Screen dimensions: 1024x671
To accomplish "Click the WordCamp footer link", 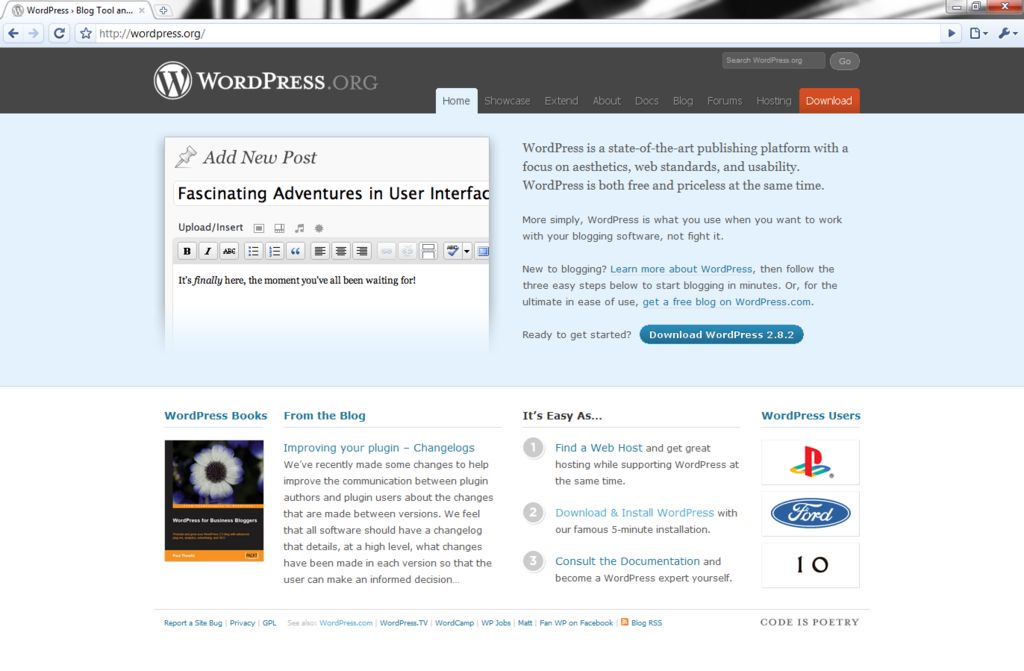I will coord(455,623).
